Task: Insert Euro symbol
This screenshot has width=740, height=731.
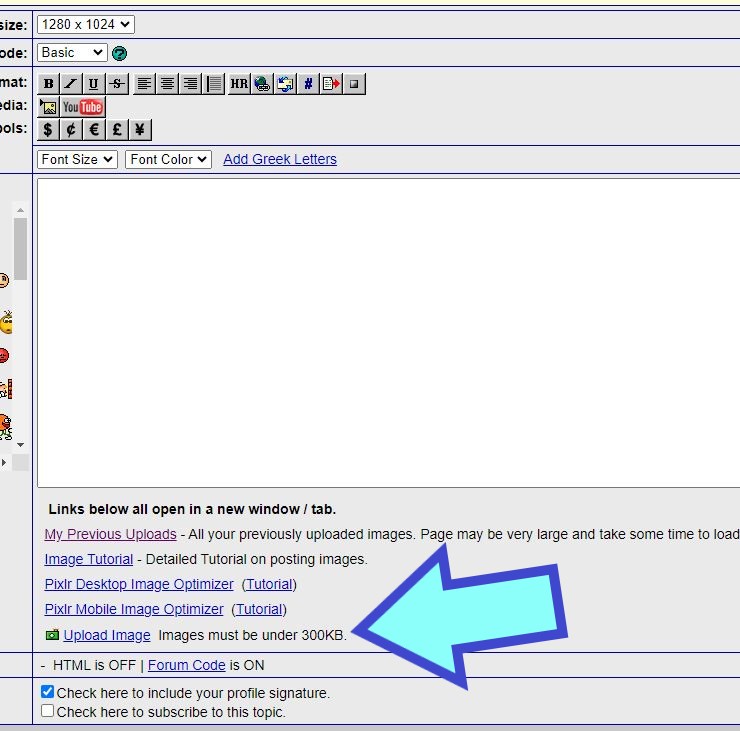Action: click(x=94, y=130)
